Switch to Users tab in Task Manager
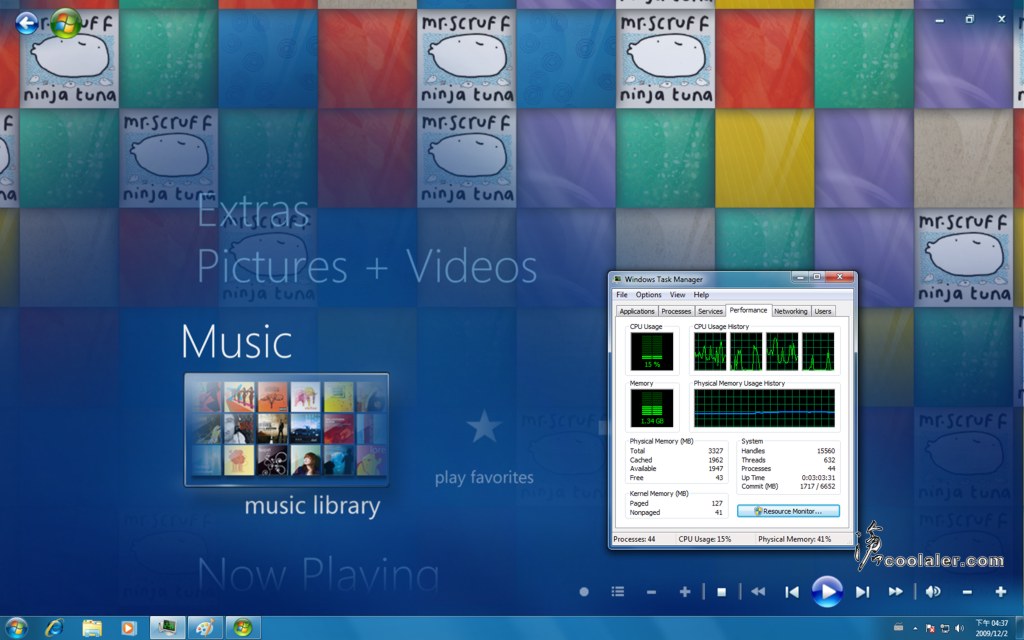This screenshot has width=1024, height=640. [823, 312]
